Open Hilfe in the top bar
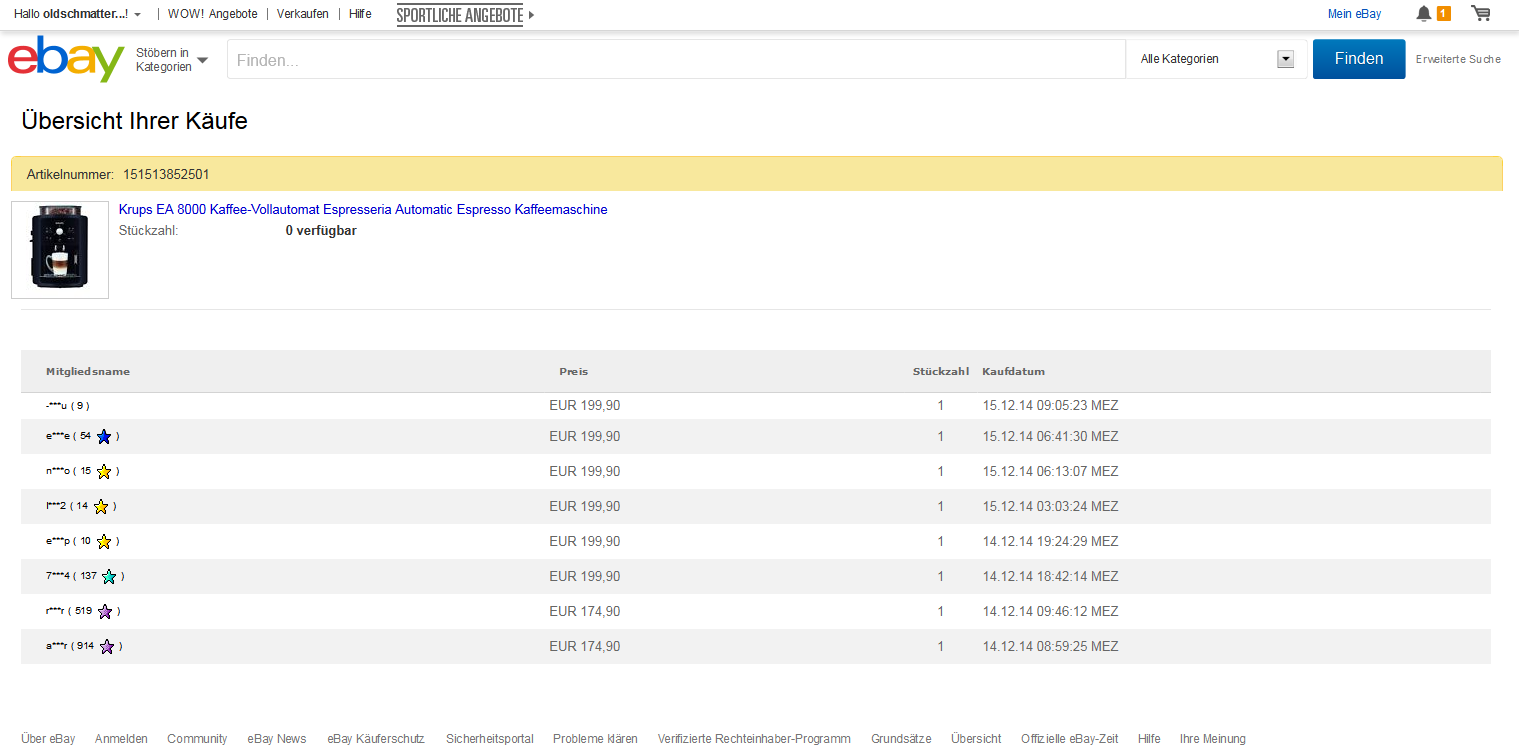 point(360,14)
